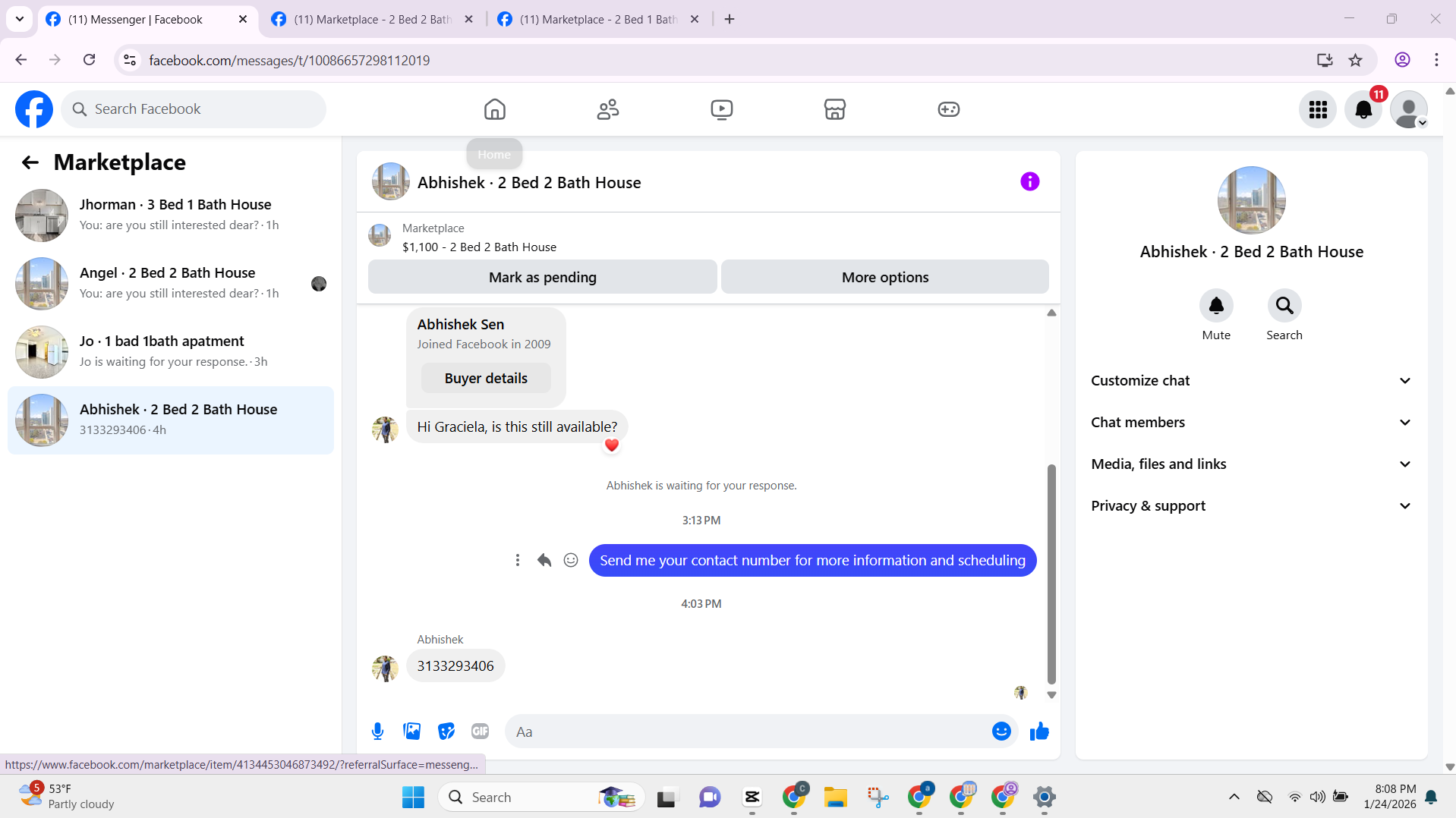Expand Media, files and links section

click(x=1251, y=464)
